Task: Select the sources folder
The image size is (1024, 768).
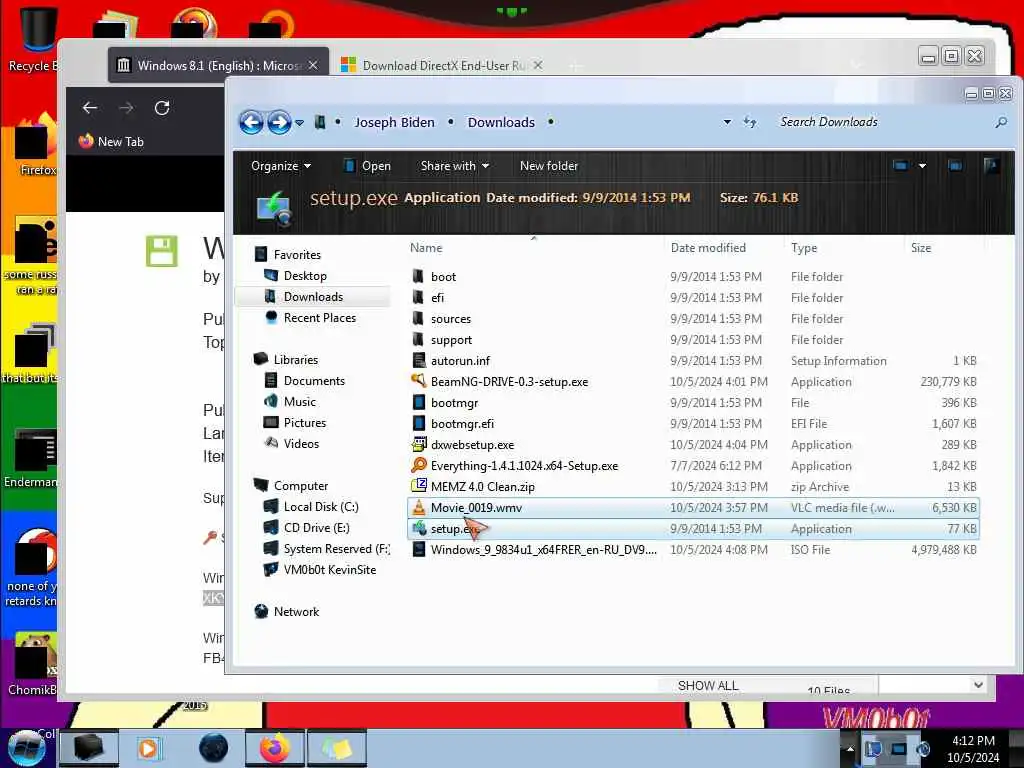Action: click(x=451, y=319)
